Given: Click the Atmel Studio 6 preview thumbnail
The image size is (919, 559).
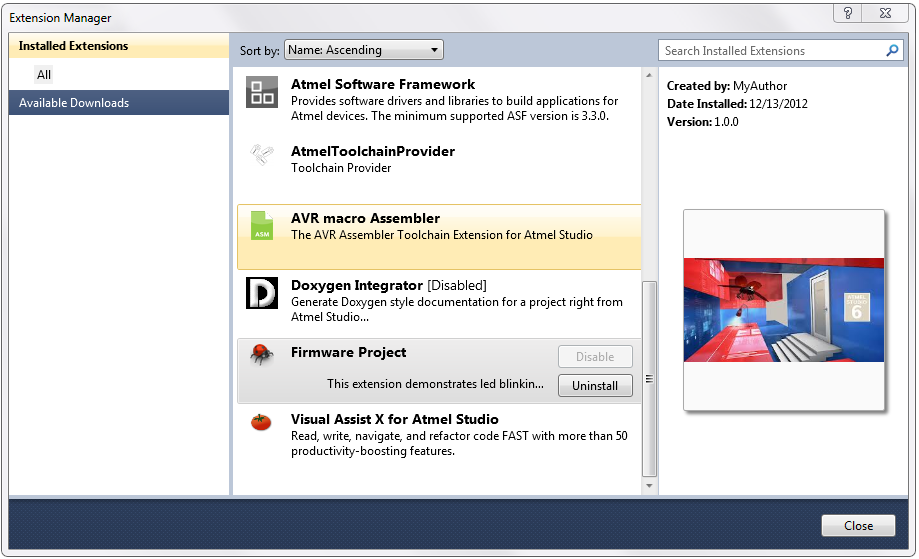Looking at the screenshot, I should [784, 310].
